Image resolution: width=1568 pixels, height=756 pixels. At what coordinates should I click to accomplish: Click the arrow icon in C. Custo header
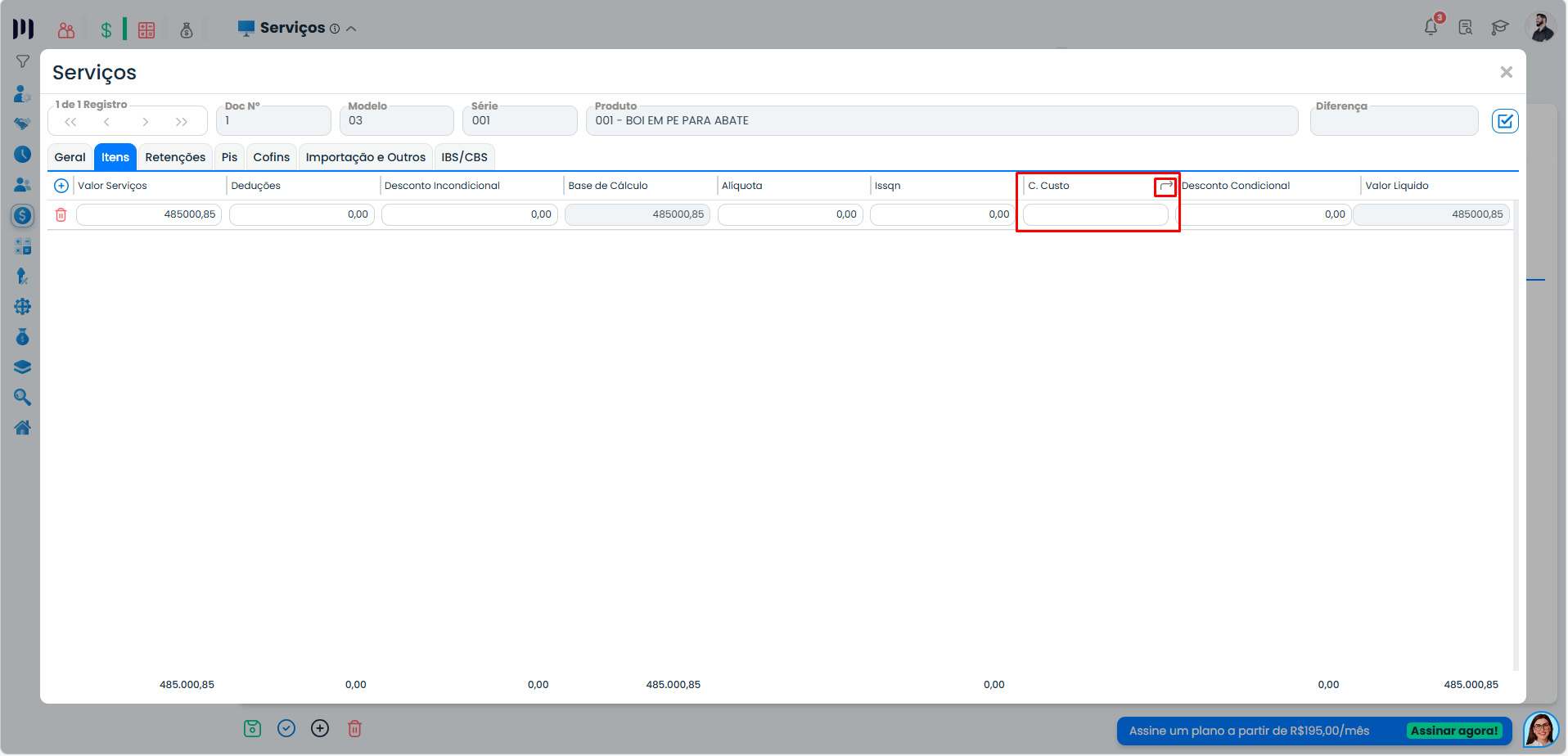(1166, 187)
